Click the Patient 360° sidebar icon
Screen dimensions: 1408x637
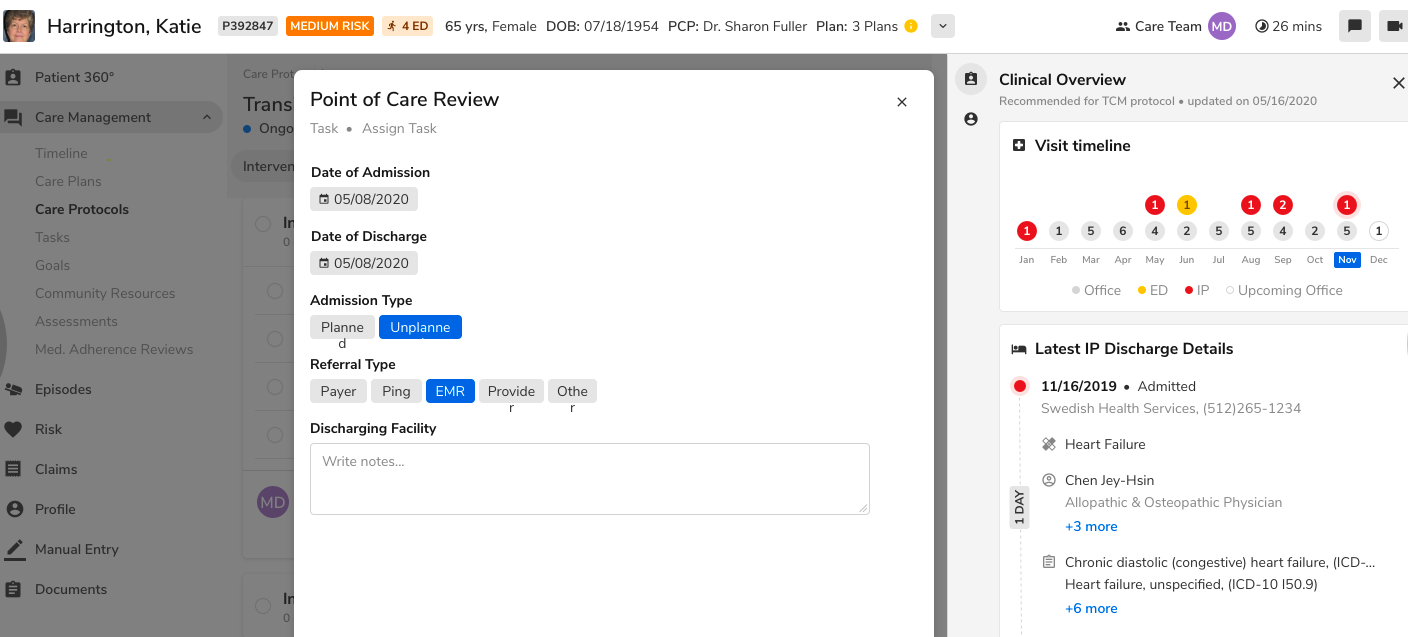click(14, 77)
